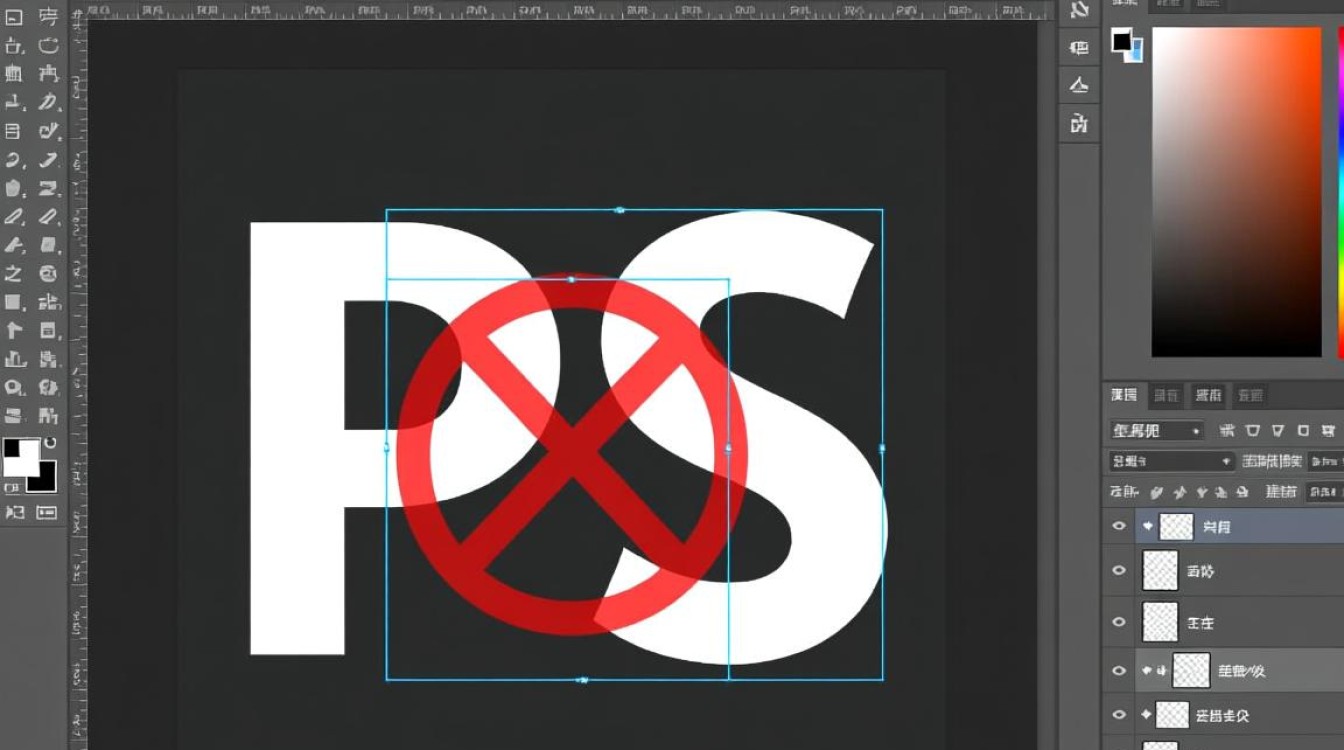Screen dimensions: 1344x750
Task: Open the bottom icon in collapsed panel strip
Action: click(1079, 124)
